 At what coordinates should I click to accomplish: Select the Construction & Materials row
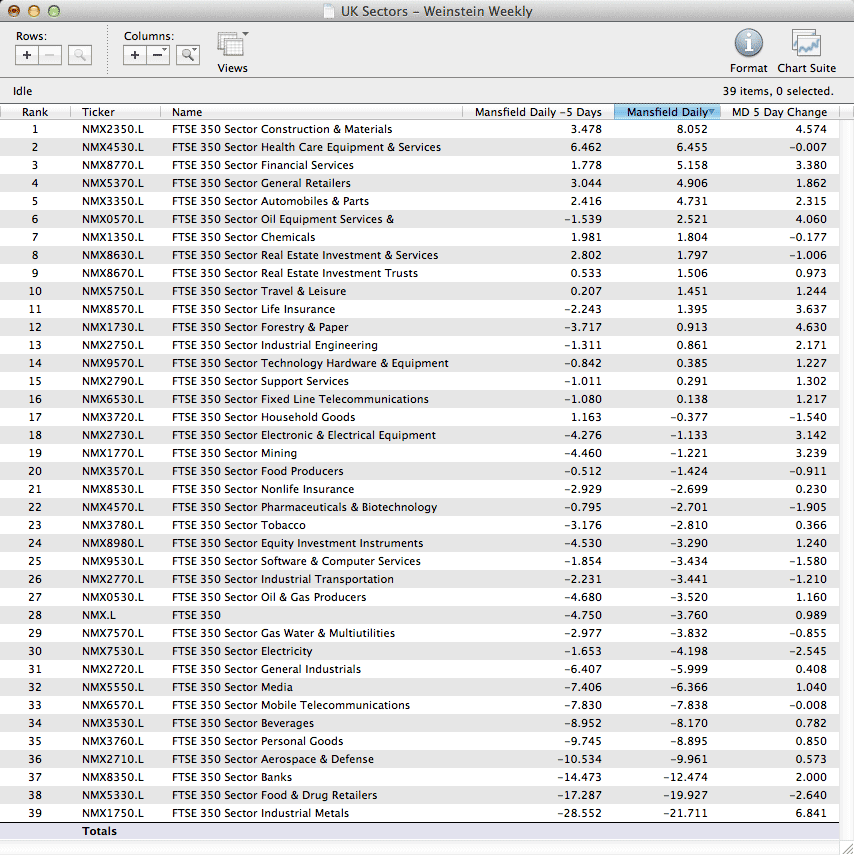[282, 129]
